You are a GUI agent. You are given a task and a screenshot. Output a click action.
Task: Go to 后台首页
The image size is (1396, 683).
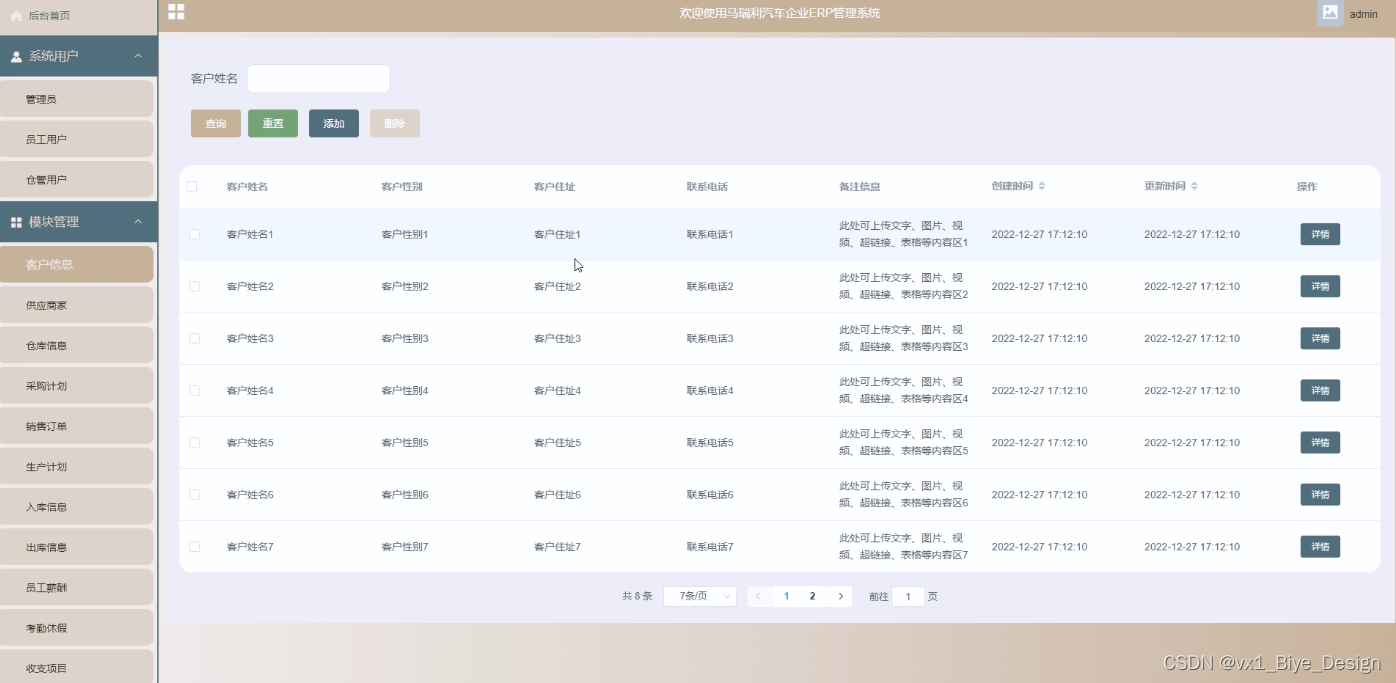click(x=49, y=16)
